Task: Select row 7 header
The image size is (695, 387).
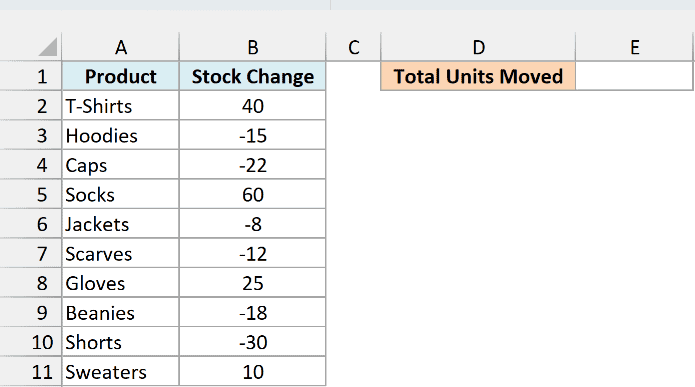Action: pyautogui.click(x=31, y=254)
